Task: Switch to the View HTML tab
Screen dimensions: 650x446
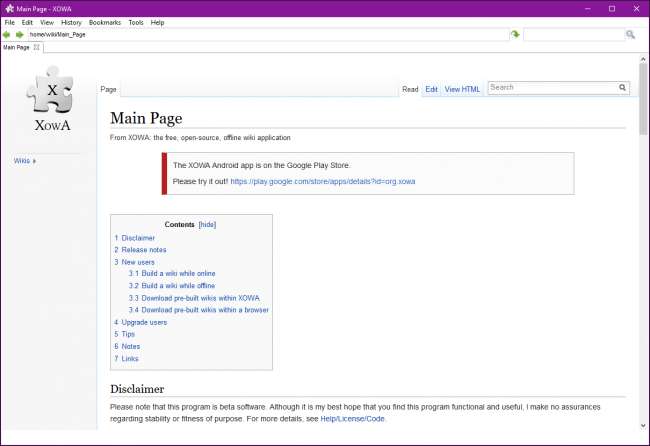Action: [462, 89]
